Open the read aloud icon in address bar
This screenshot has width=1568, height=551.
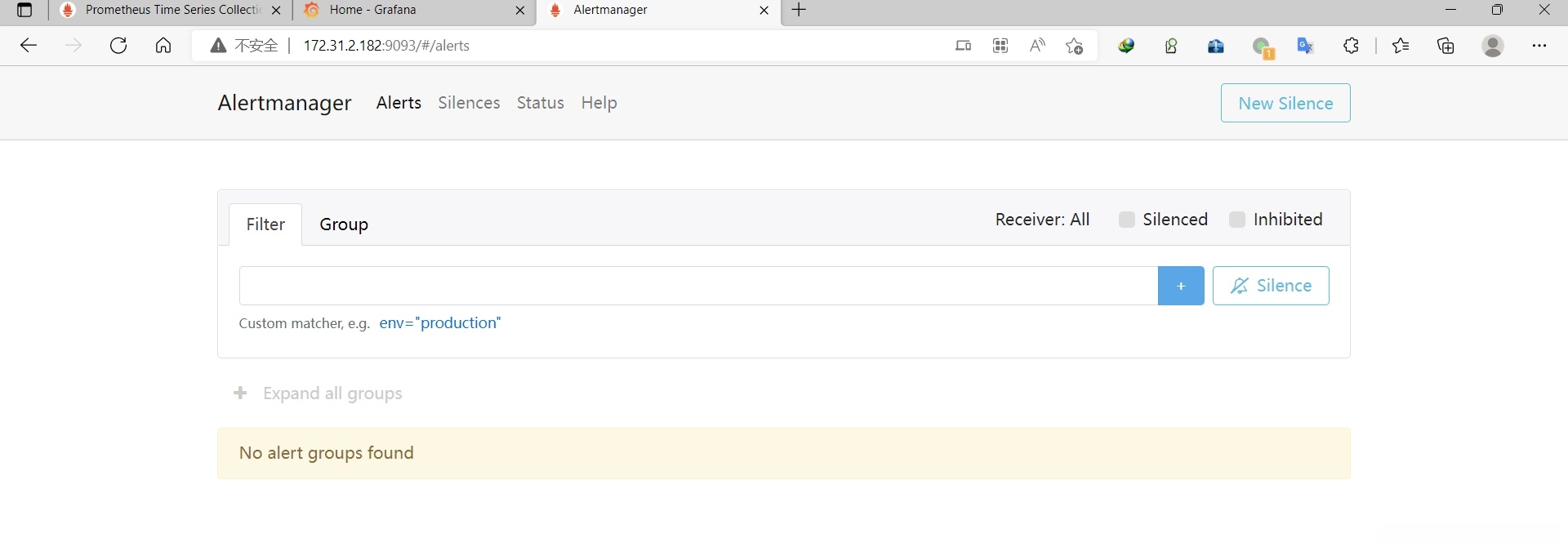click(1037, 46)
